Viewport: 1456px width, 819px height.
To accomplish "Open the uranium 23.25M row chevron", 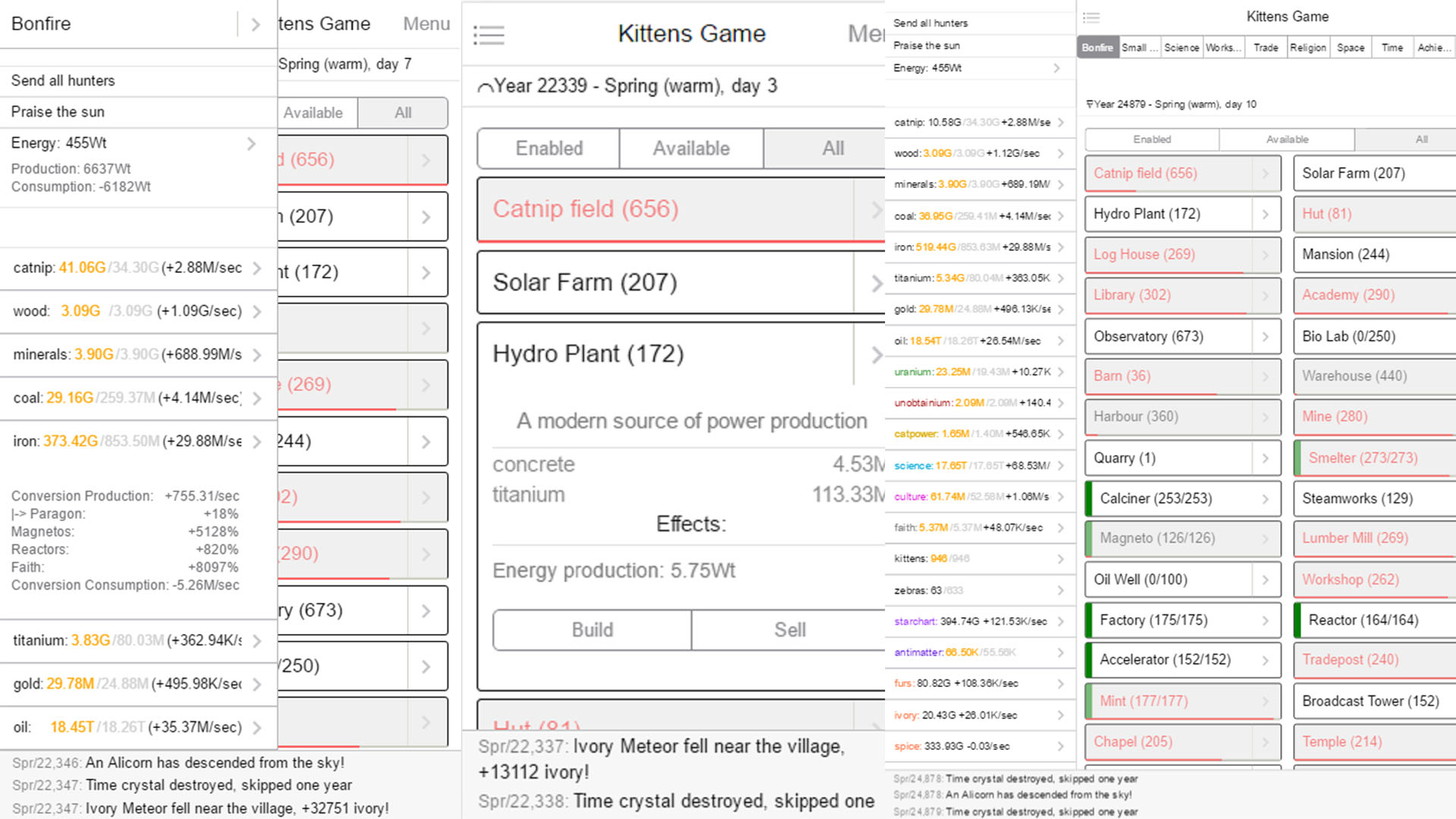I will click(x=1061, y=372).
